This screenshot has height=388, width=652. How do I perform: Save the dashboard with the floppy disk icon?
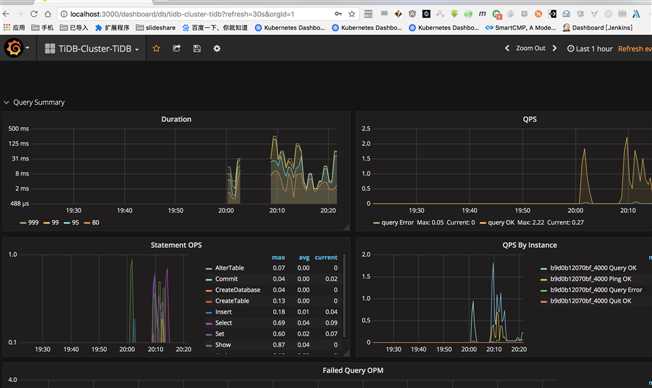197,49
